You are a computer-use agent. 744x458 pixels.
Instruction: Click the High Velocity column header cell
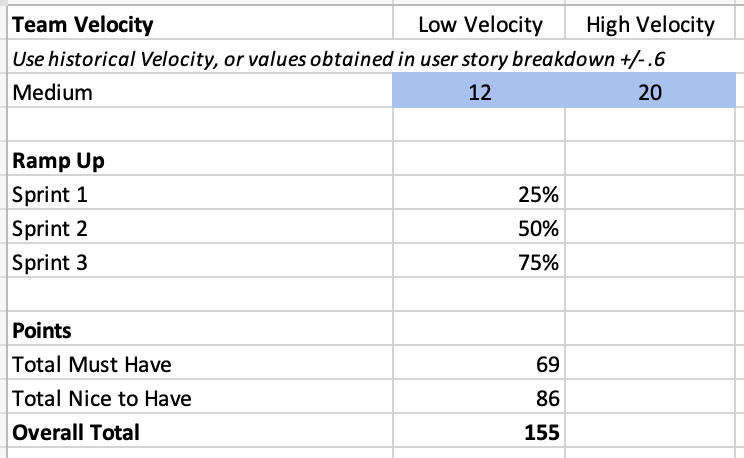[650, 25]
